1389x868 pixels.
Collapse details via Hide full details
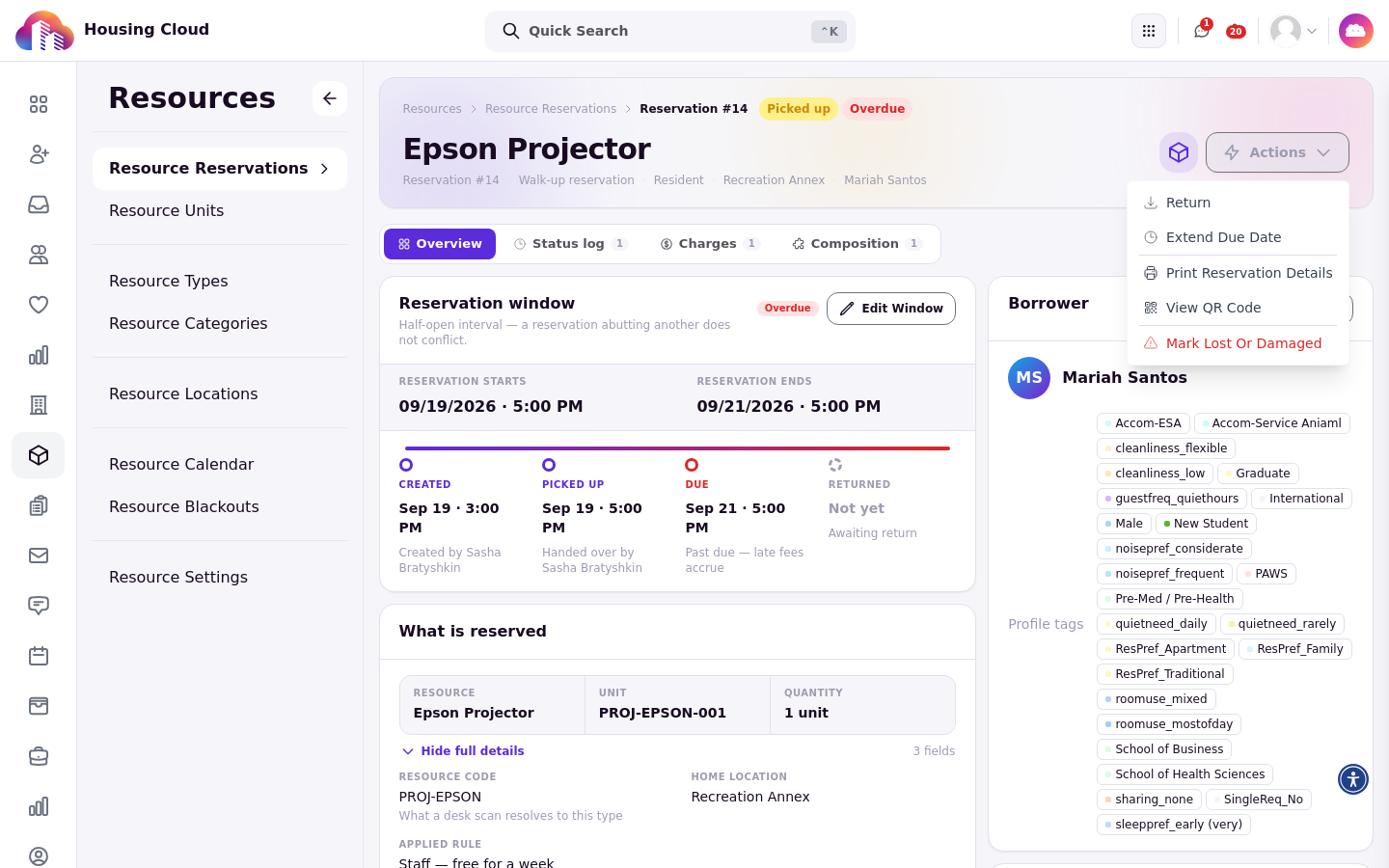pos(463,751)
